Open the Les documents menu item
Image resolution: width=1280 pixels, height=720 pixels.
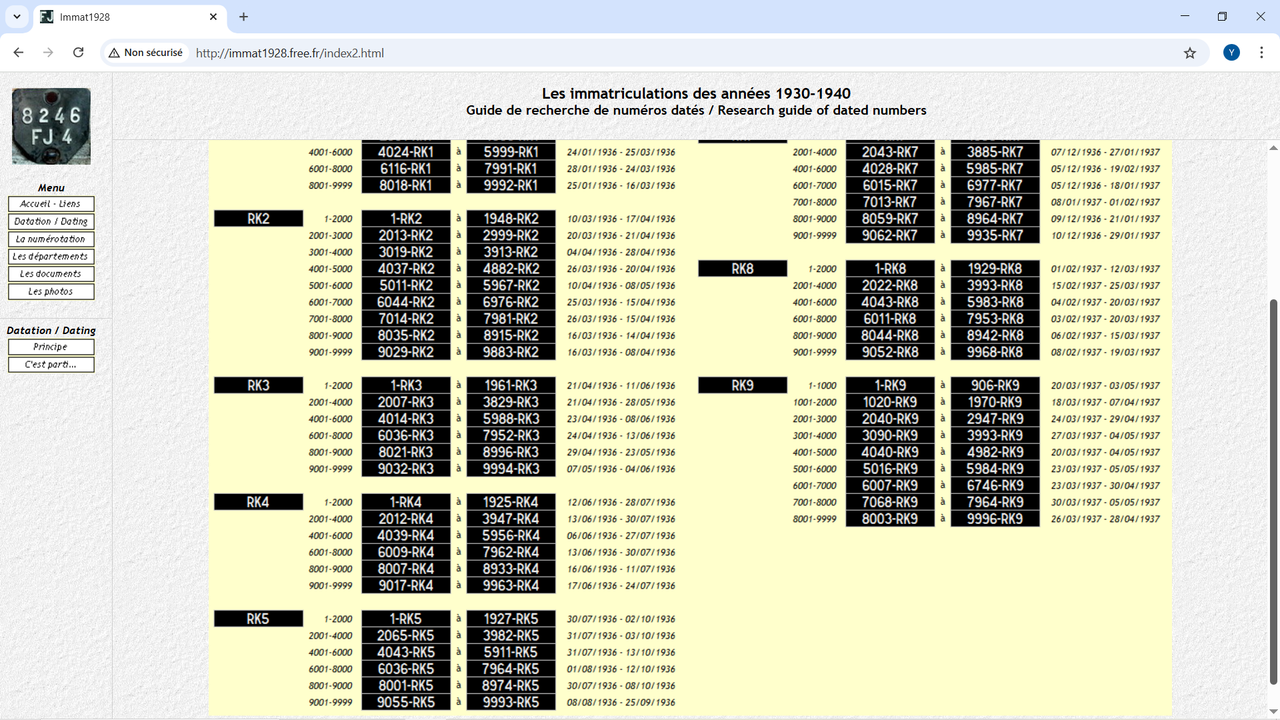(x=51, y=274)
